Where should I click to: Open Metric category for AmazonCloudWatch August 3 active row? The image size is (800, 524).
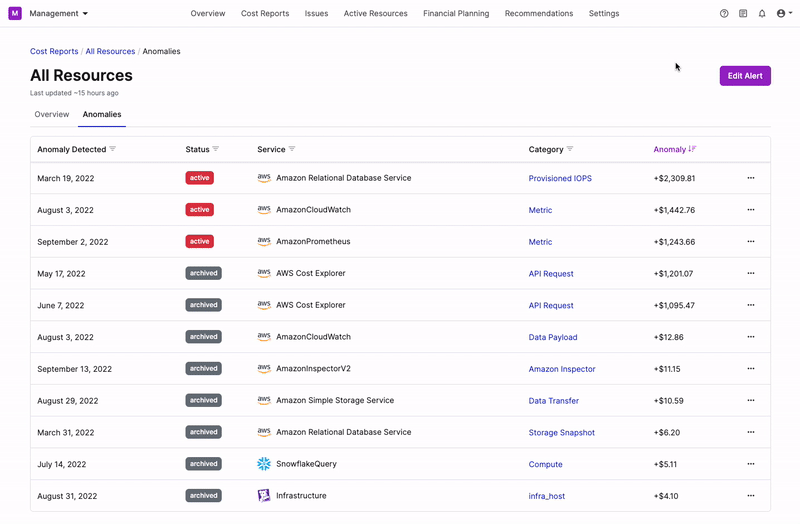coord(540,210)
